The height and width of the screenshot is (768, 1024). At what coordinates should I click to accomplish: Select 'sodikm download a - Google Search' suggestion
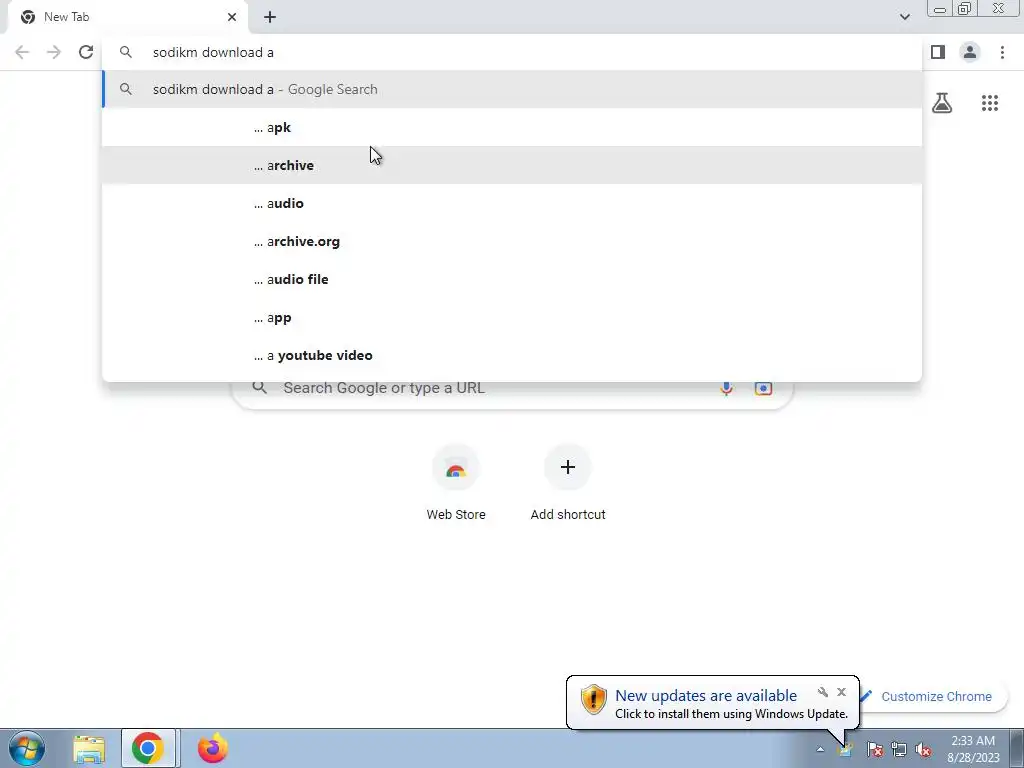click(x=512, y=89)
